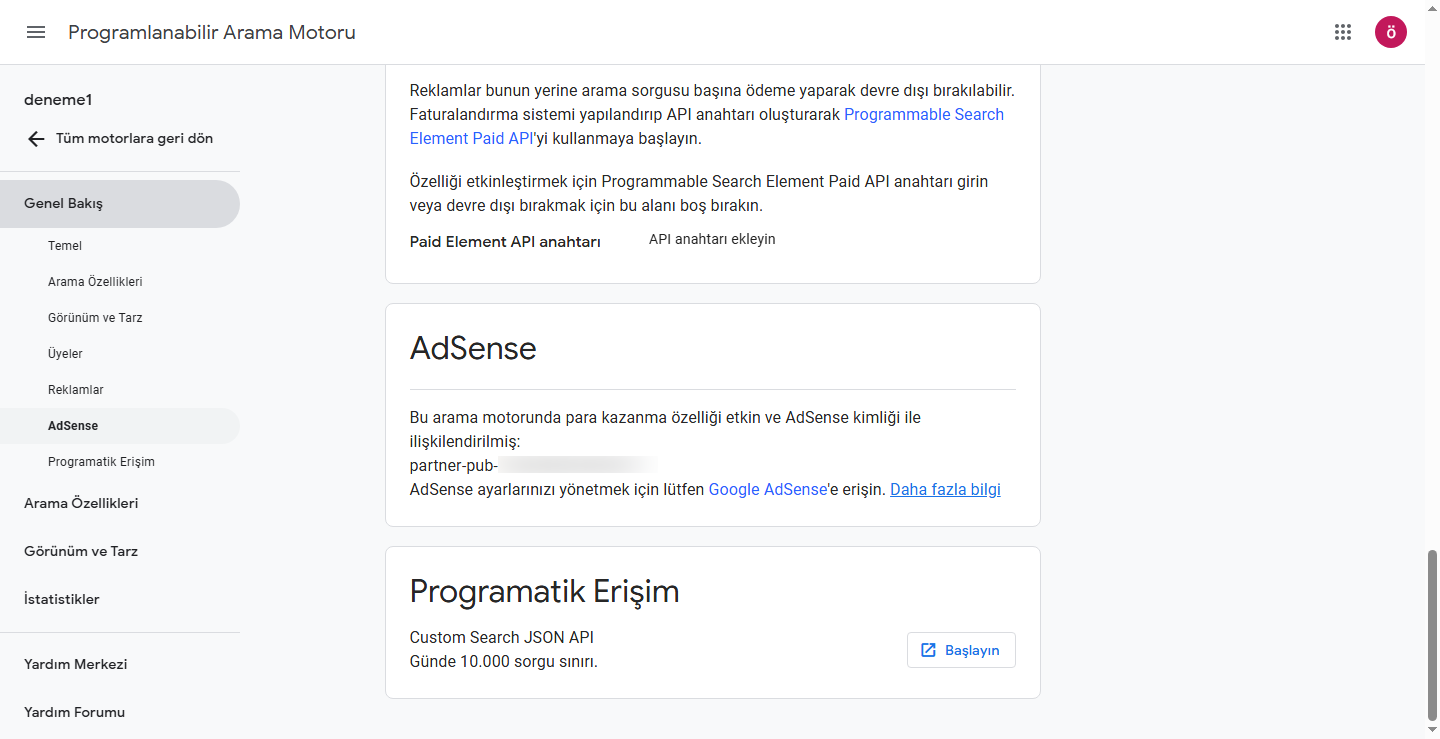Open the Daha fazla bilgi link

coord(945,490)
